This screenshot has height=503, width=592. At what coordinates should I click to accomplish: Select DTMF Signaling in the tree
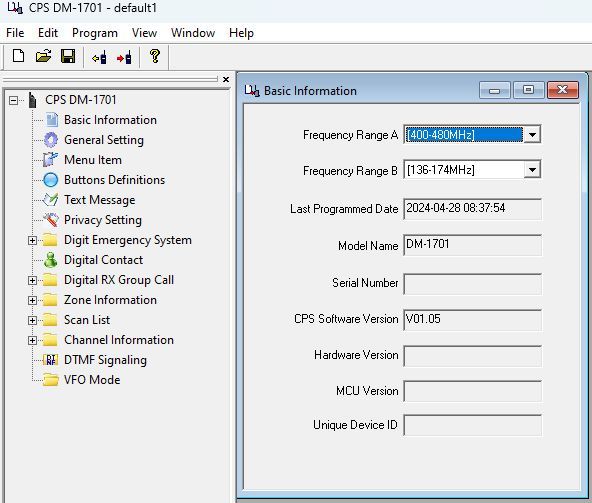105,360
